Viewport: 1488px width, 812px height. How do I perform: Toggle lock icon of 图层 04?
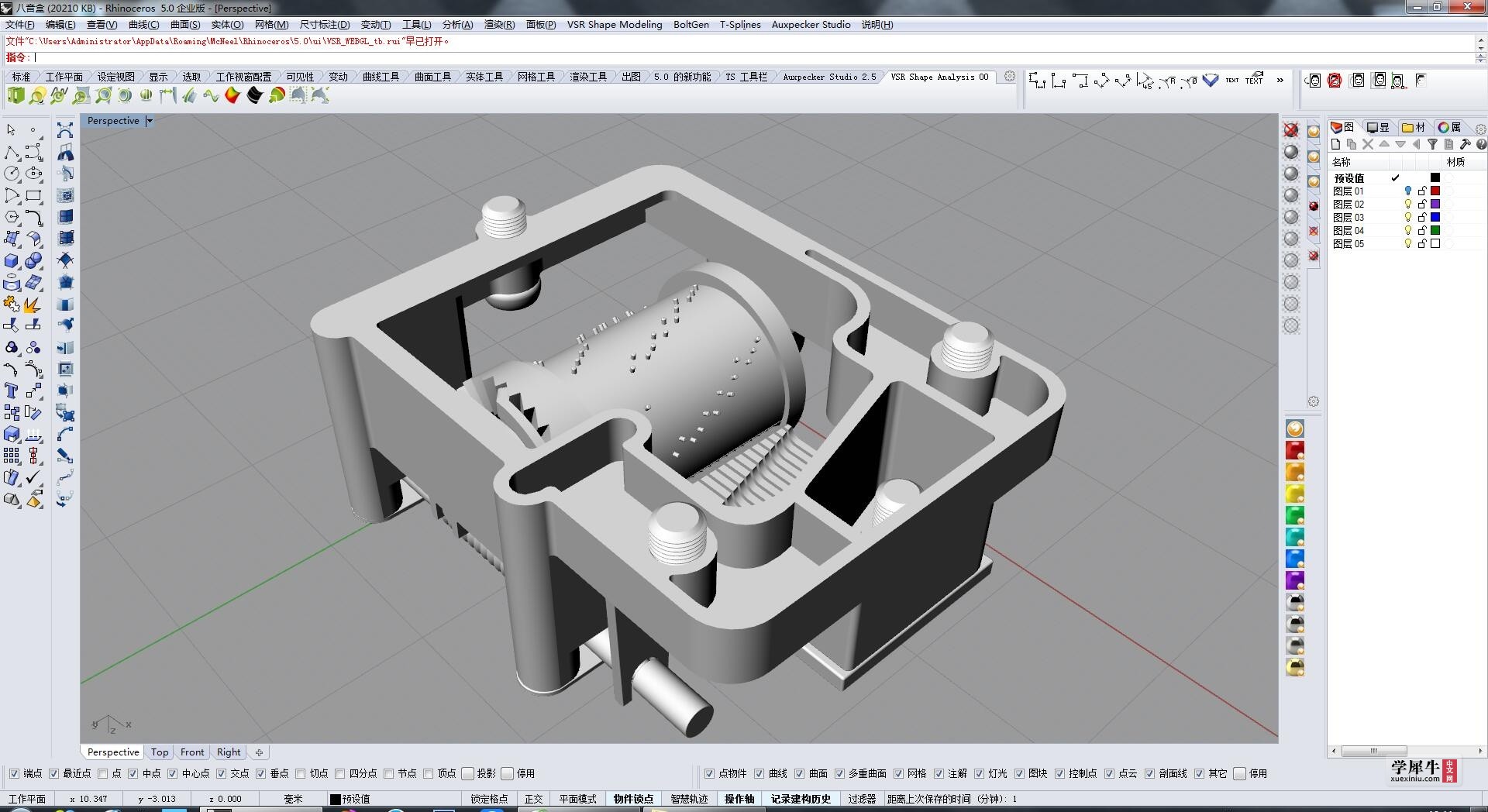click(1422, 230)
